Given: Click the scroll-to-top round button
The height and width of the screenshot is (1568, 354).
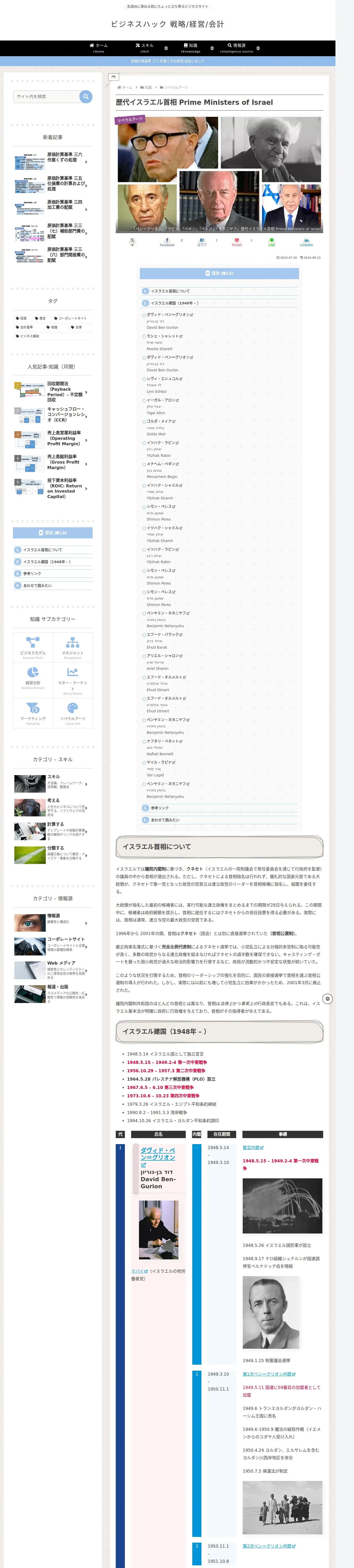Looking at the screenshot, I should click(x=327, y=999).
